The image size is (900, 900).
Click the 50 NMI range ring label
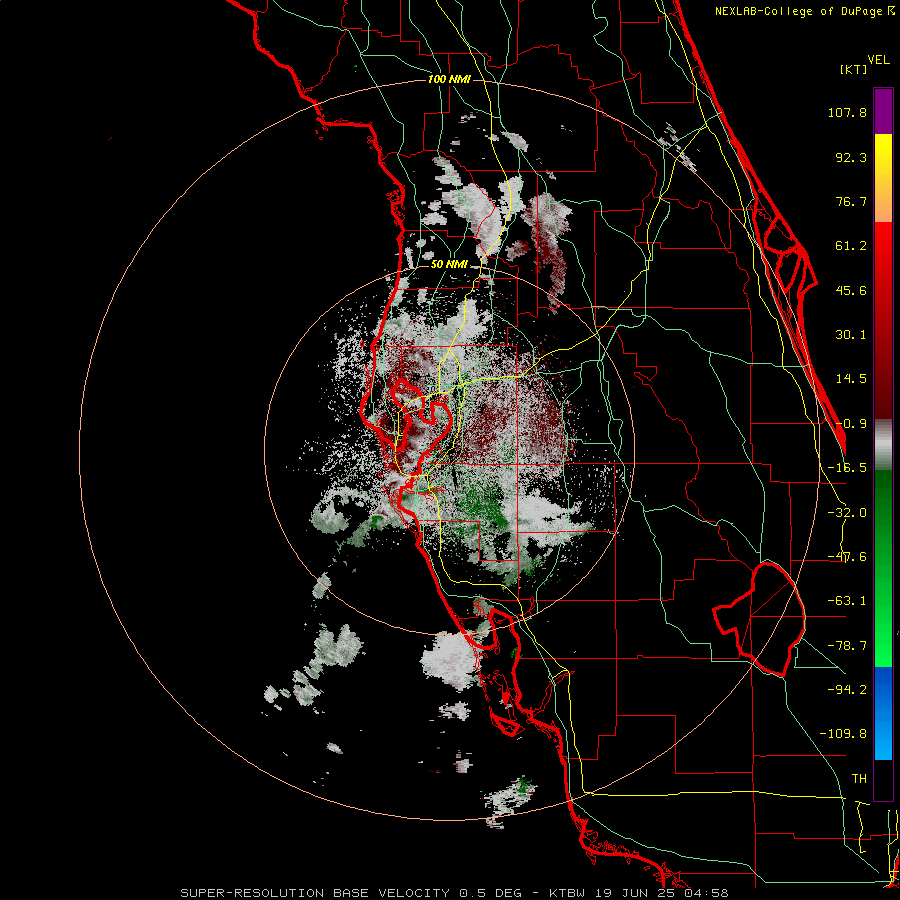449,265
